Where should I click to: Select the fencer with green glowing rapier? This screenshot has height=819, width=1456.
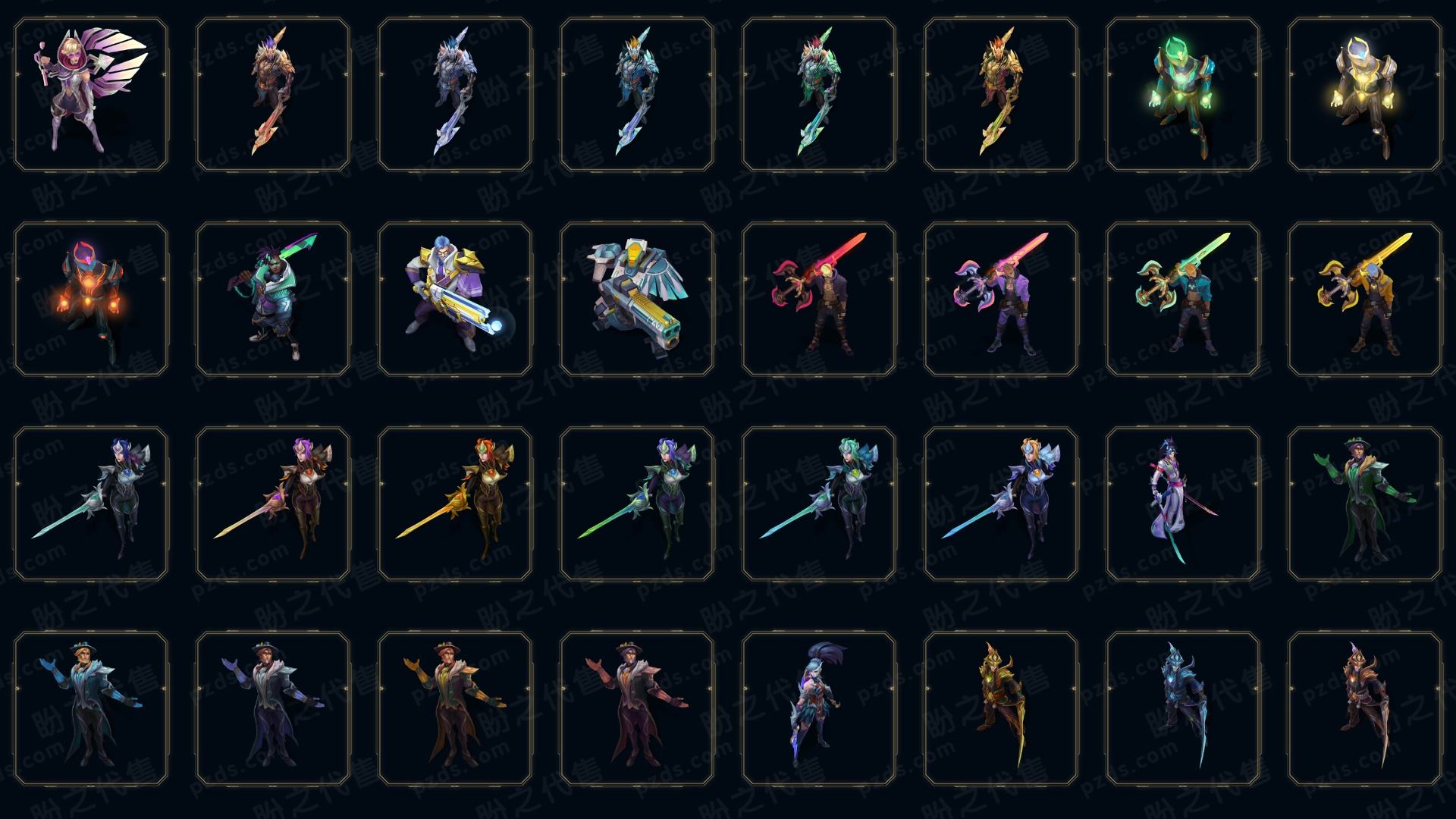pos(637,504)
